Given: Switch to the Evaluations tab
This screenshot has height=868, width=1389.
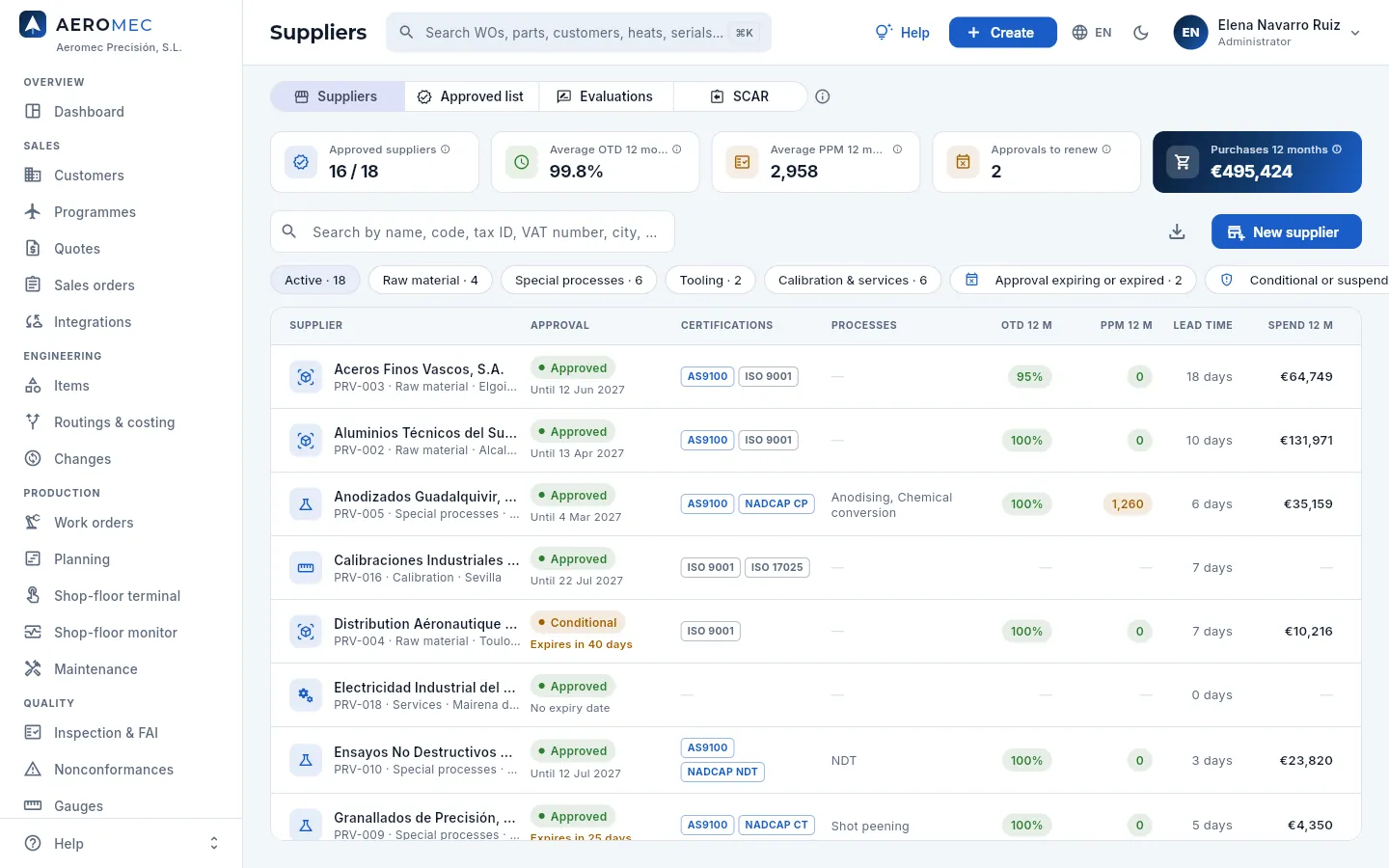Looking at the screenshot, I should [606, 96].
